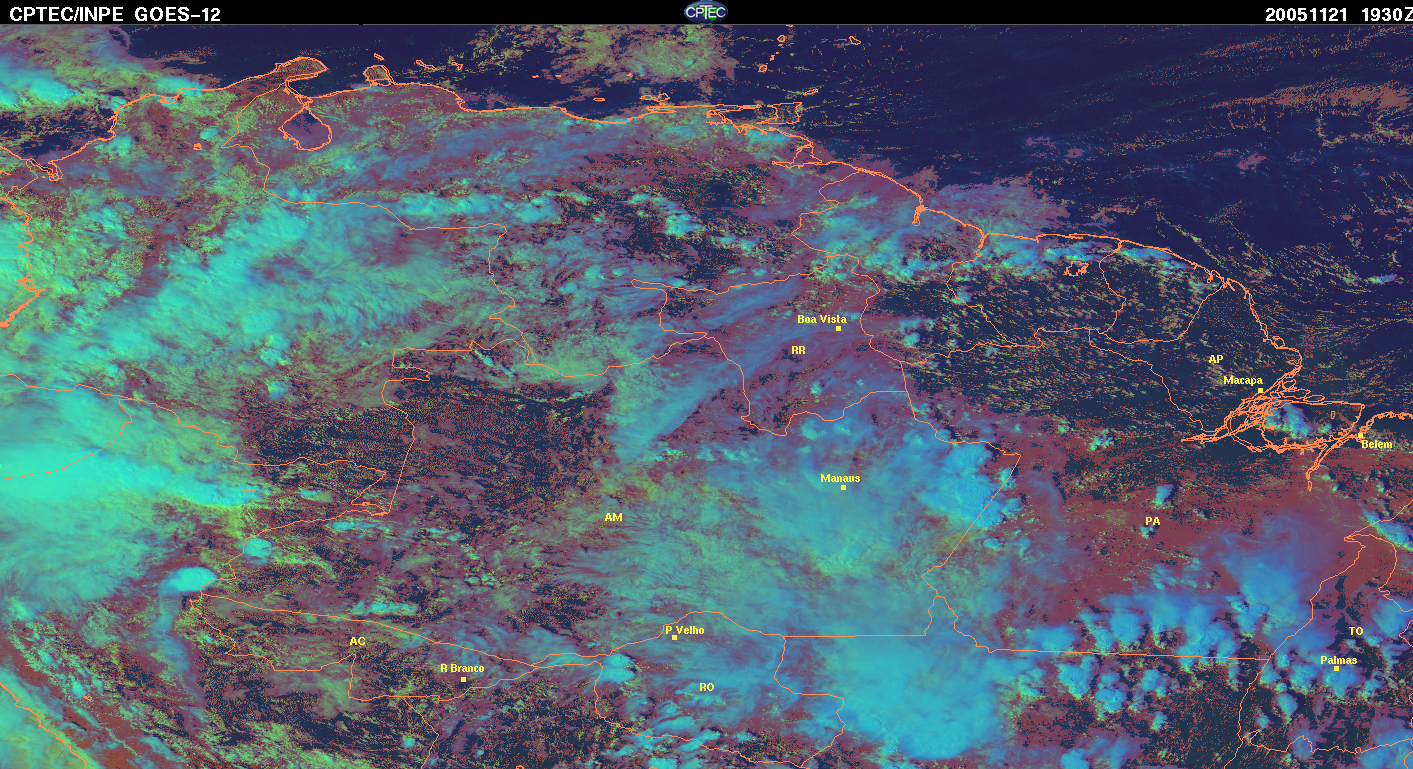Click the Palmas city marker square
This screenshot has width=1413, height=769.
coord(1336,668)
